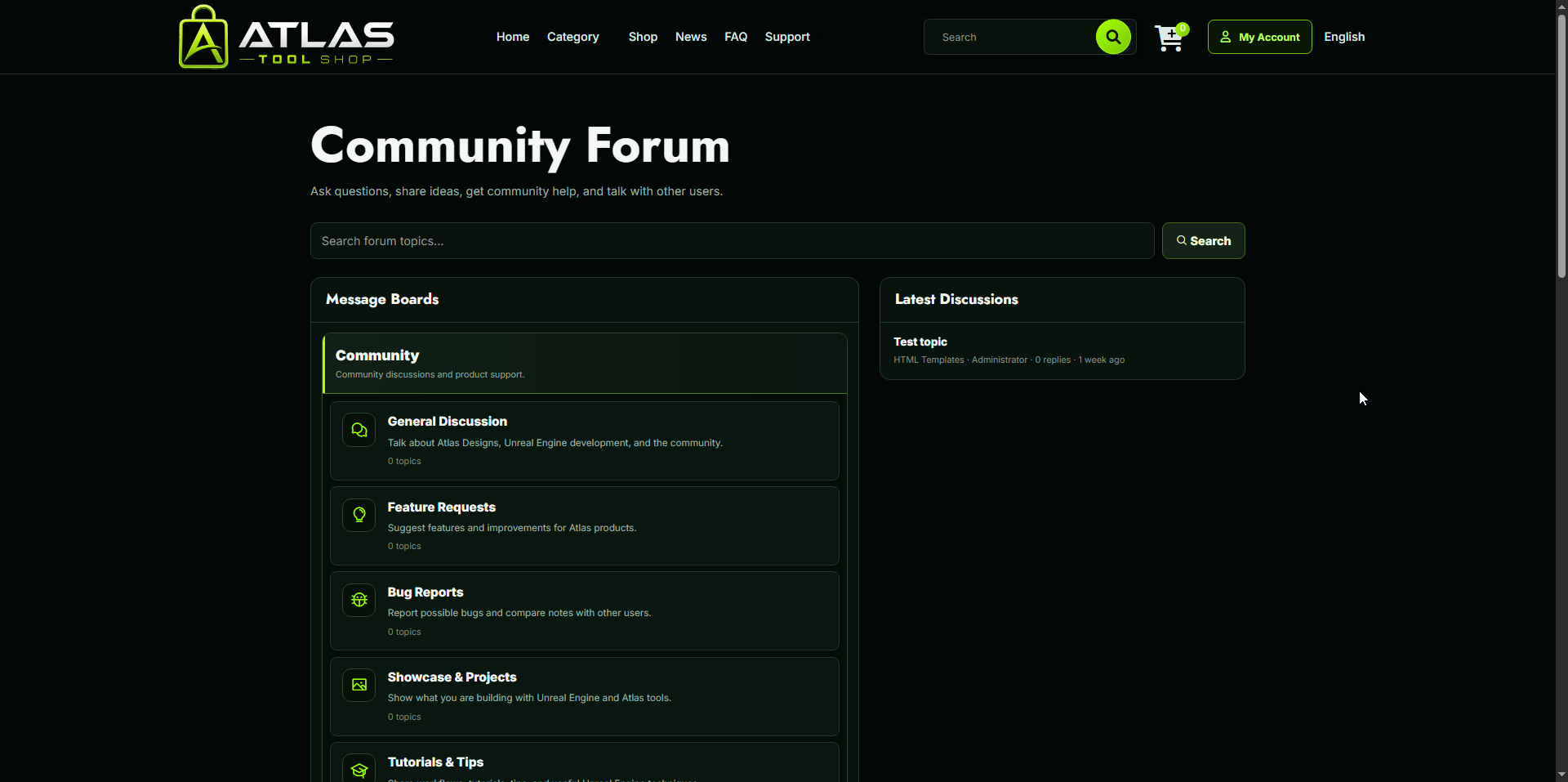
Task: Open the FAQ menu item
Action: pos(736,37)
